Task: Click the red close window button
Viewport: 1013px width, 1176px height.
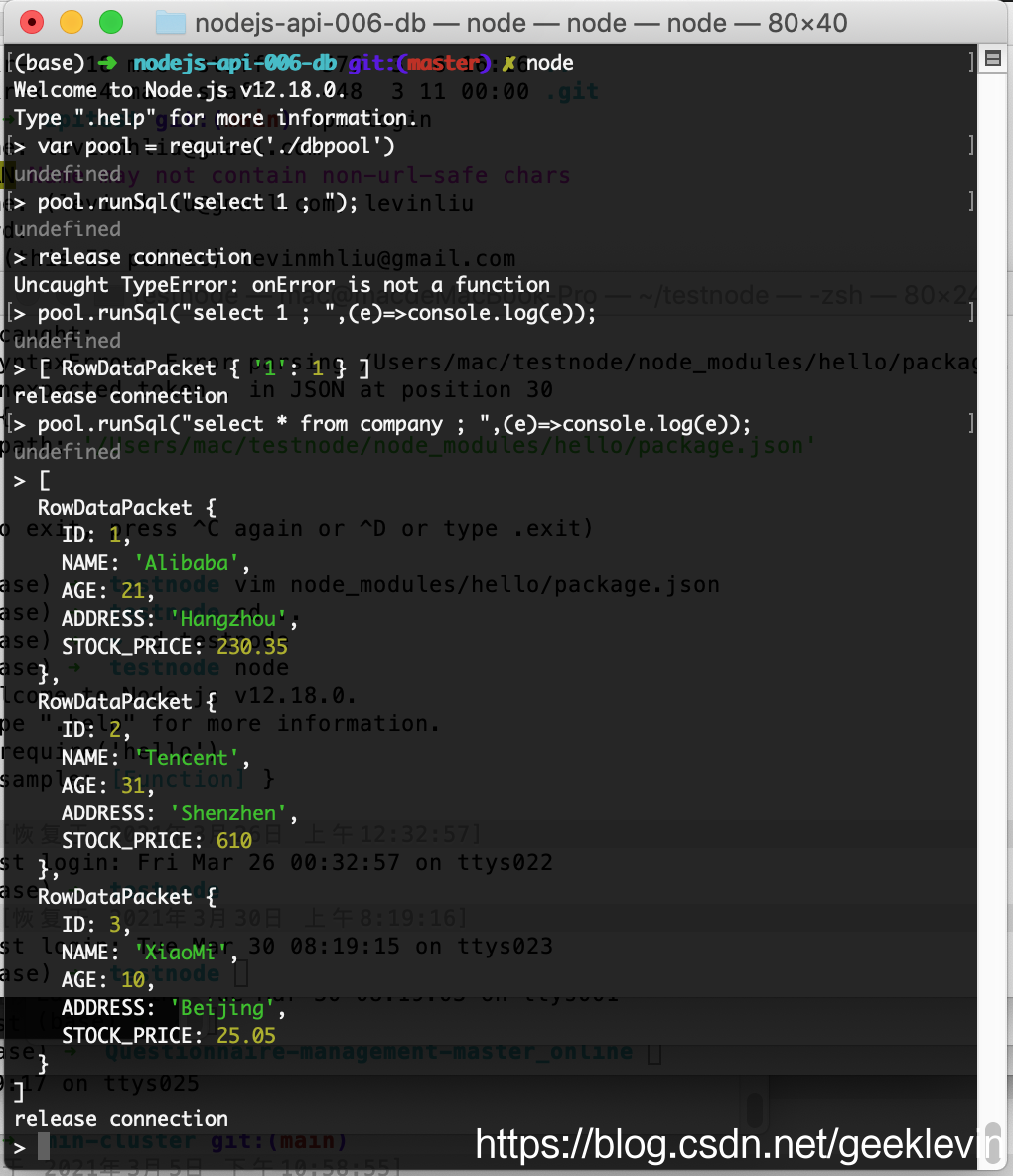Action: tap(32, 23)
